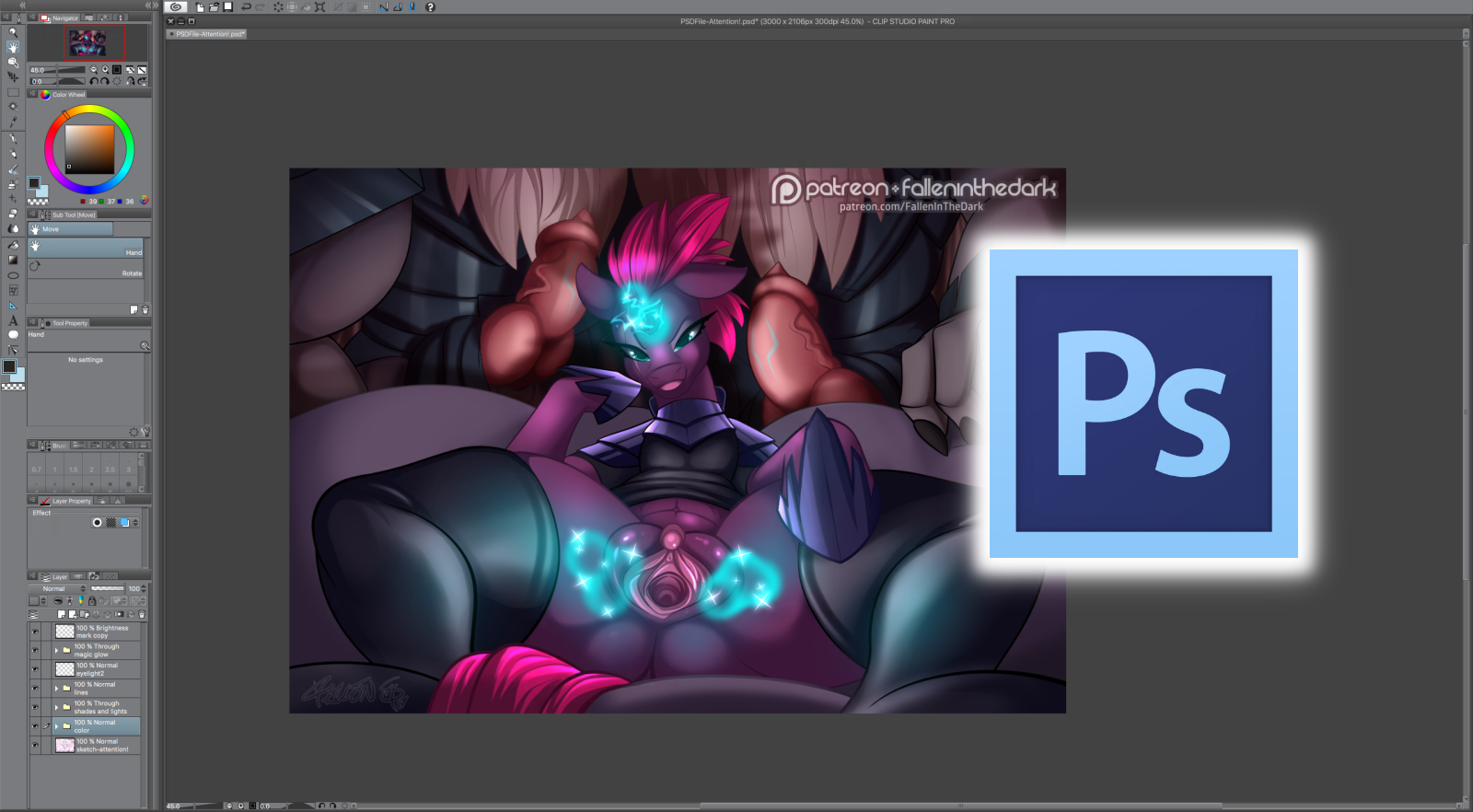Hide the 'sketch-attention!' layer

(35, 745)
